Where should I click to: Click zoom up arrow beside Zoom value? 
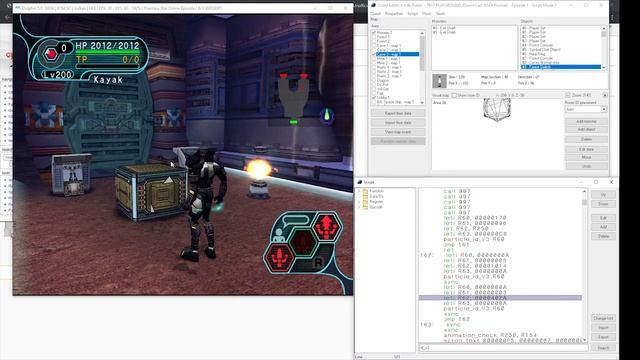pos(604,95)
